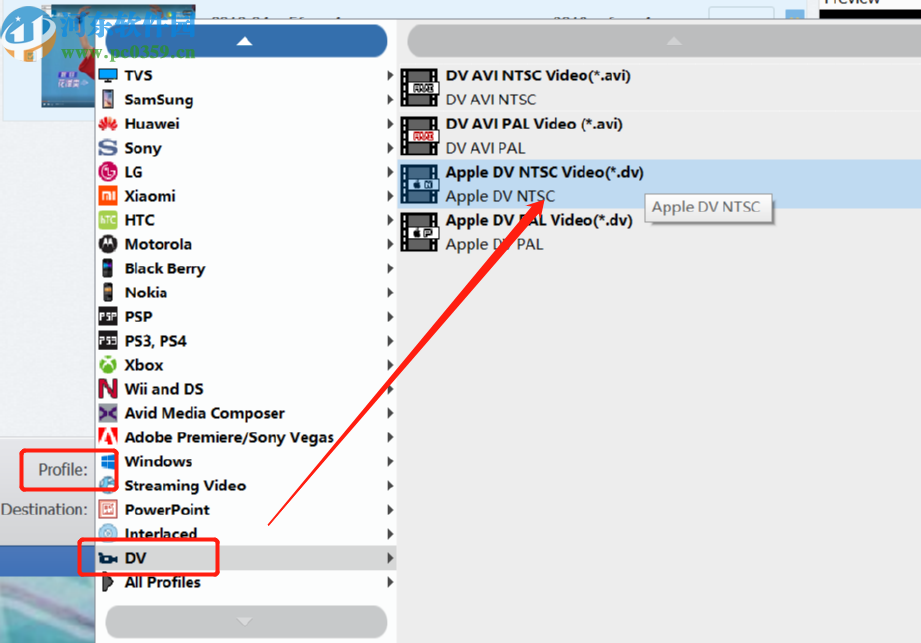Choose Apple DV NTSC Video (*.dv)
This screenshot has width=921, height=643.
point(544,172)
